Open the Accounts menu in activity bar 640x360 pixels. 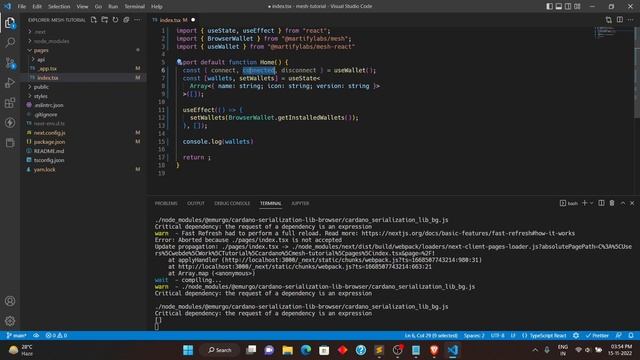coord(10,301)
